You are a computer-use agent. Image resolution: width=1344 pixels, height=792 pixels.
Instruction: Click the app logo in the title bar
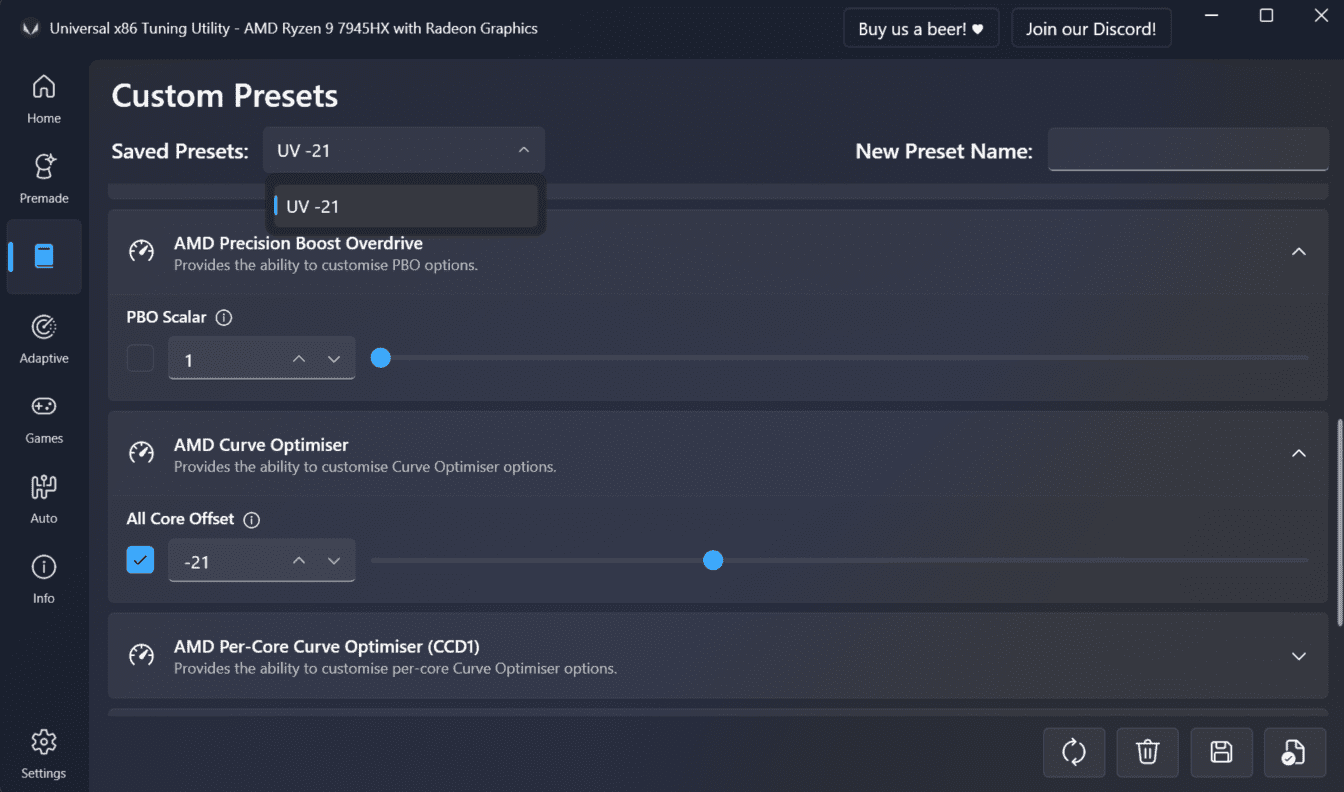tap(30, 29)
